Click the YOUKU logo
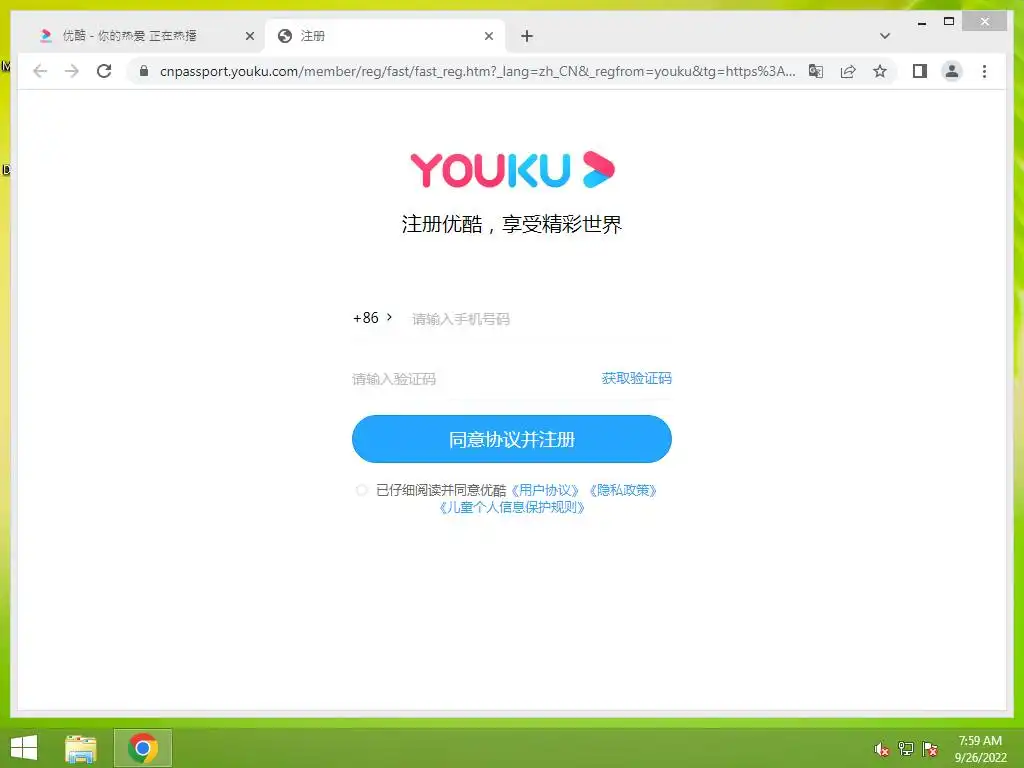Screen dimensions: 1024x768 coord(513,170)
